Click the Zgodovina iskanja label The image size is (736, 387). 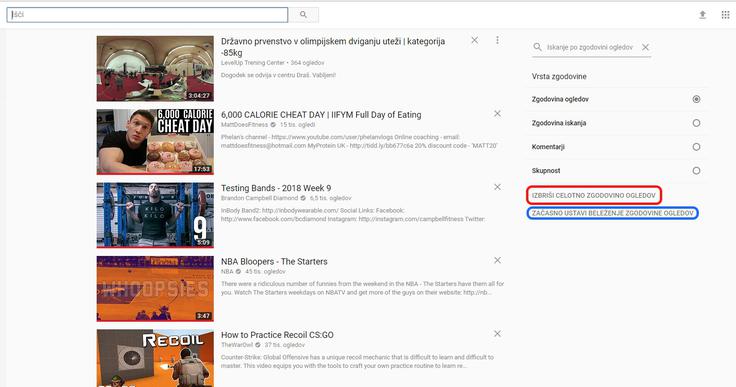click(x=559, y=123)
